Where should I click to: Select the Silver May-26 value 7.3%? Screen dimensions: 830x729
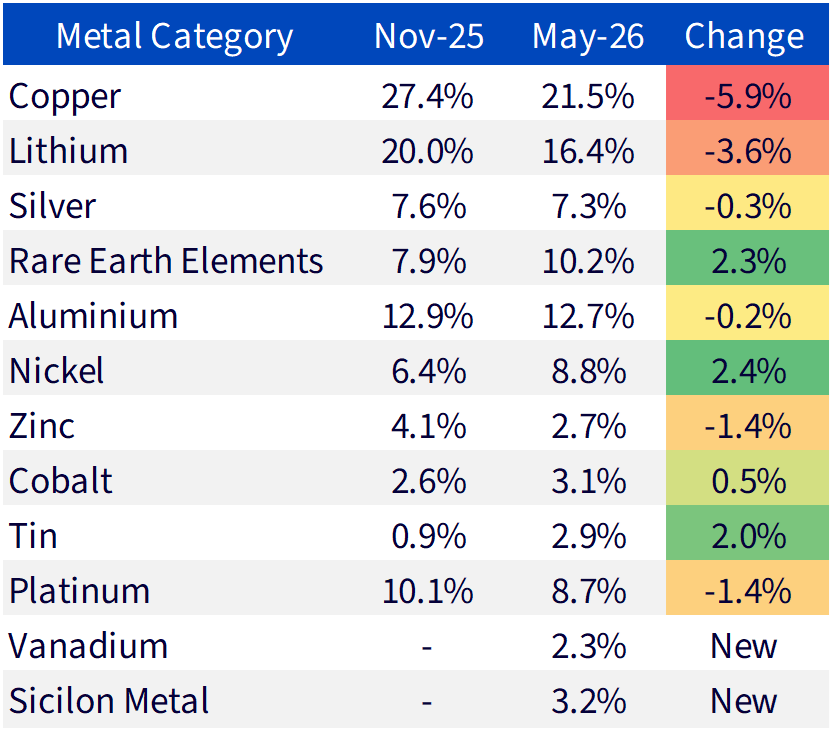(x=589, y=206)
